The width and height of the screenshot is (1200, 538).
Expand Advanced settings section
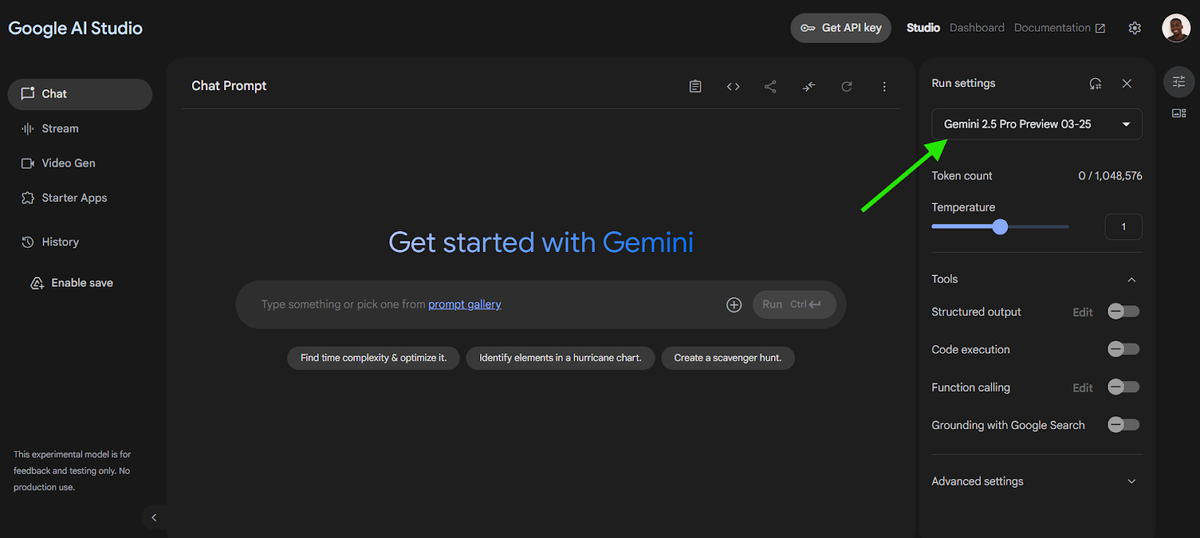1131,482
